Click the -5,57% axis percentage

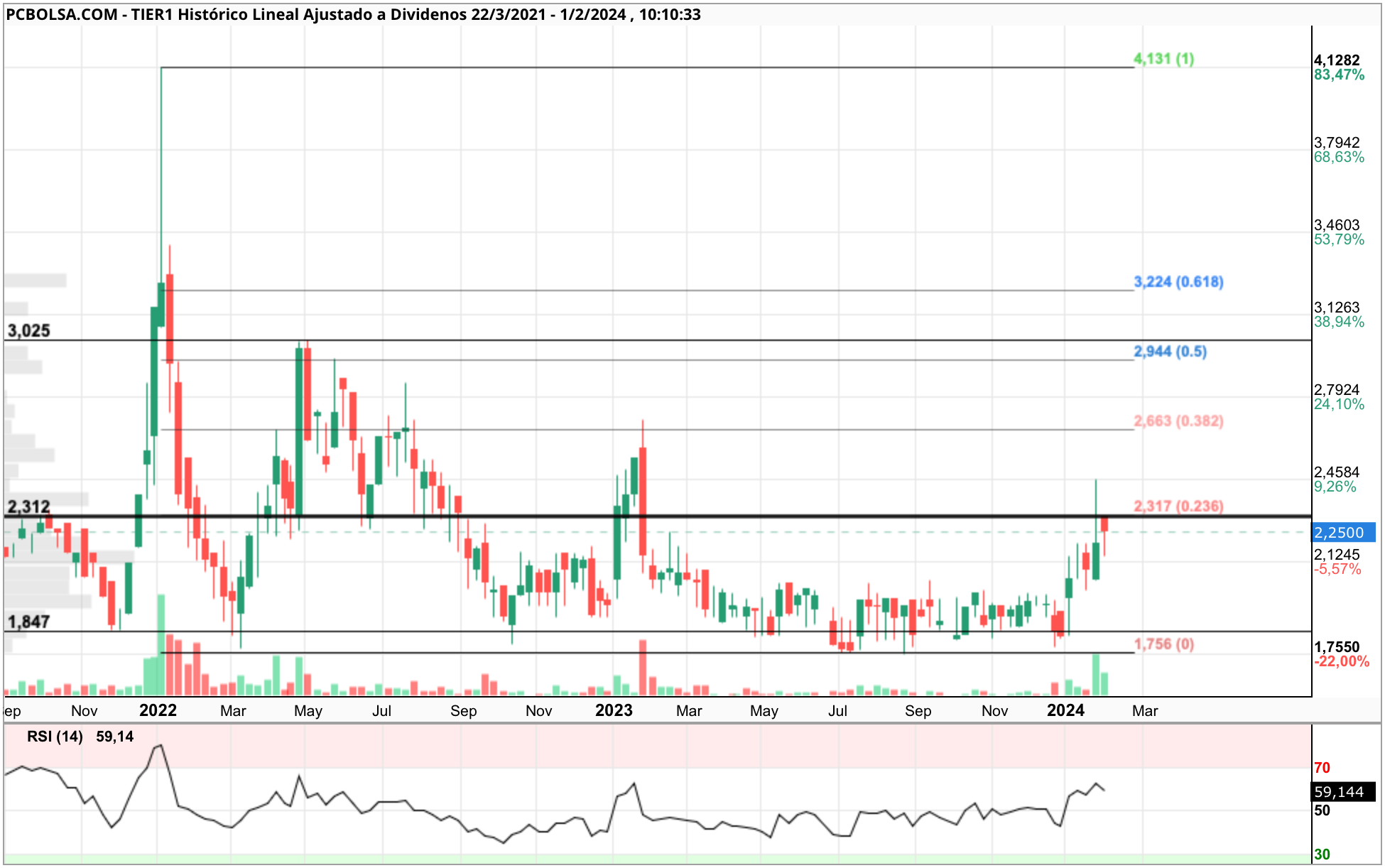(1337, 569)
